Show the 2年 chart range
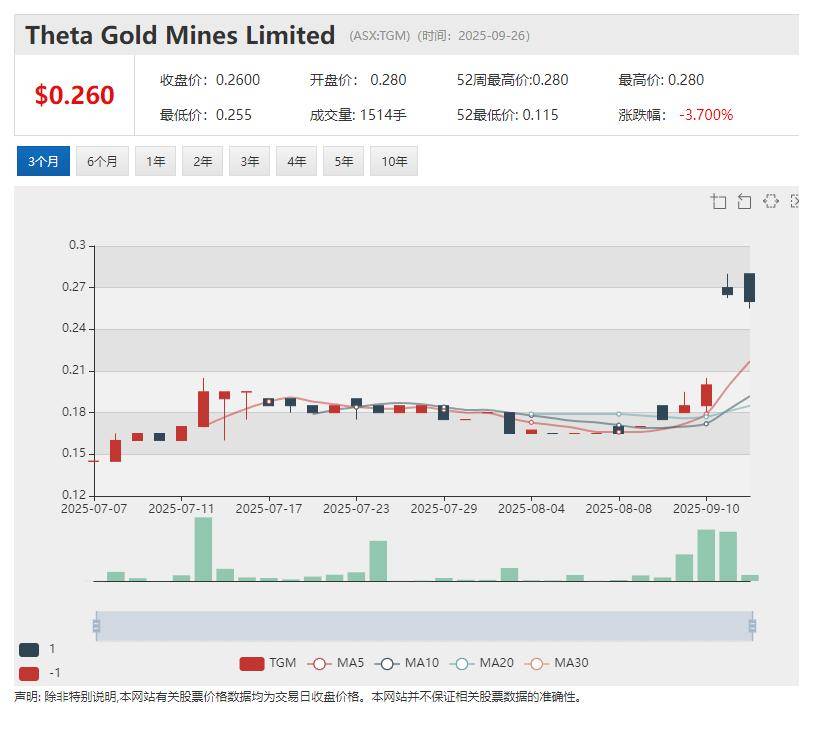Screen dimensions: 815x734 202,161
